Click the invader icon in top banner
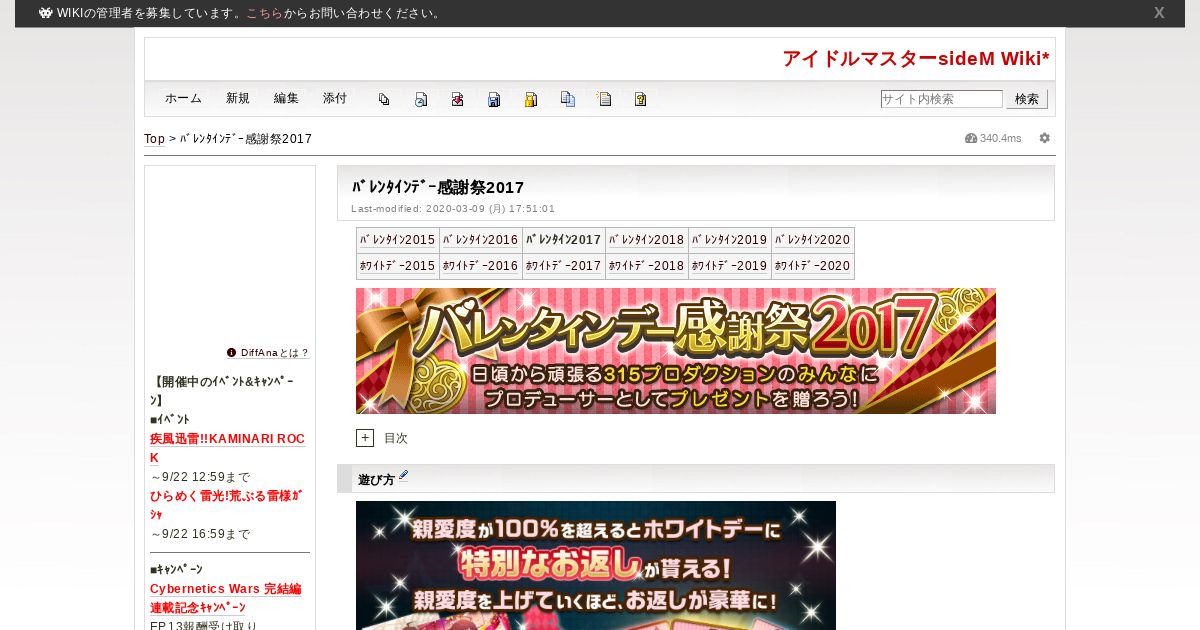The image size is (1200, 630). [x=46, y=13]
